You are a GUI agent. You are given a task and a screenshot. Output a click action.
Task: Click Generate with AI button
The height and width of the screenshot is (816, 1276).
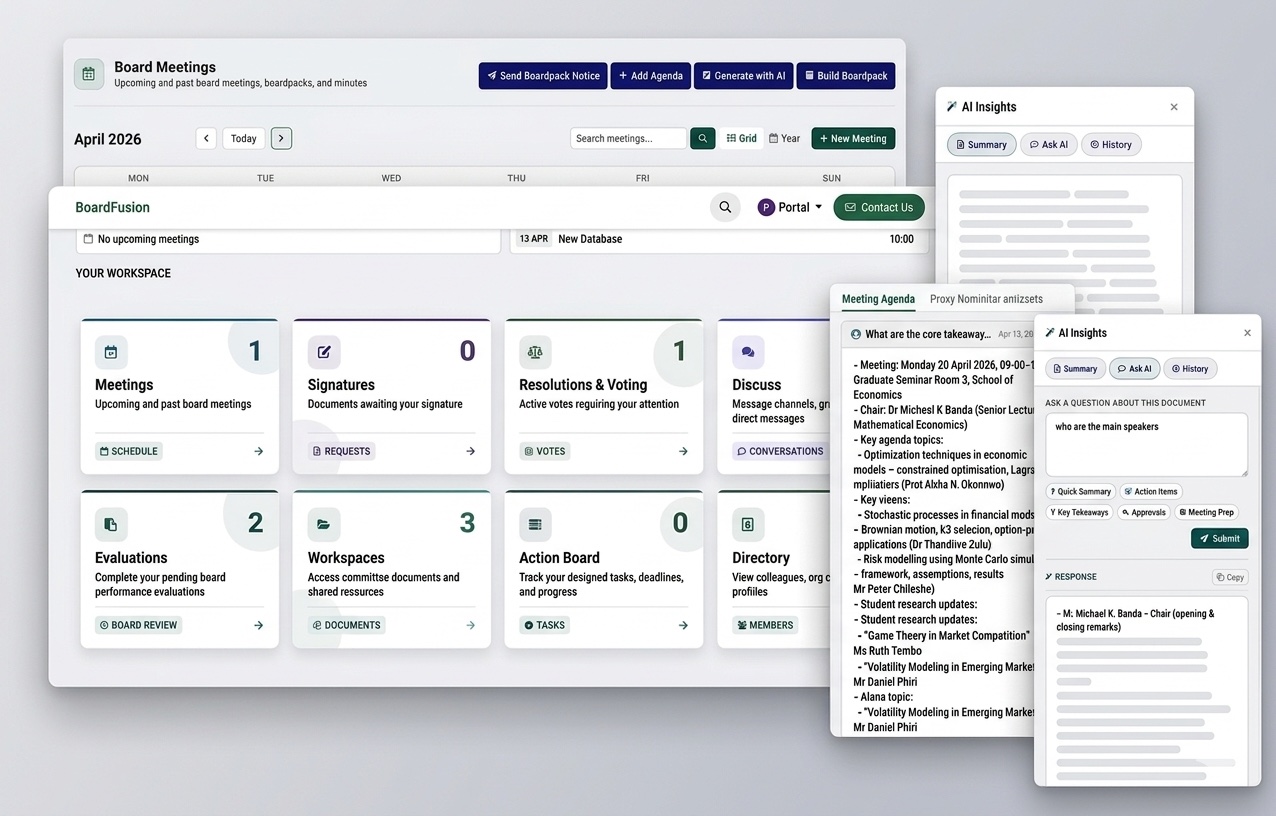coord(743,76)
